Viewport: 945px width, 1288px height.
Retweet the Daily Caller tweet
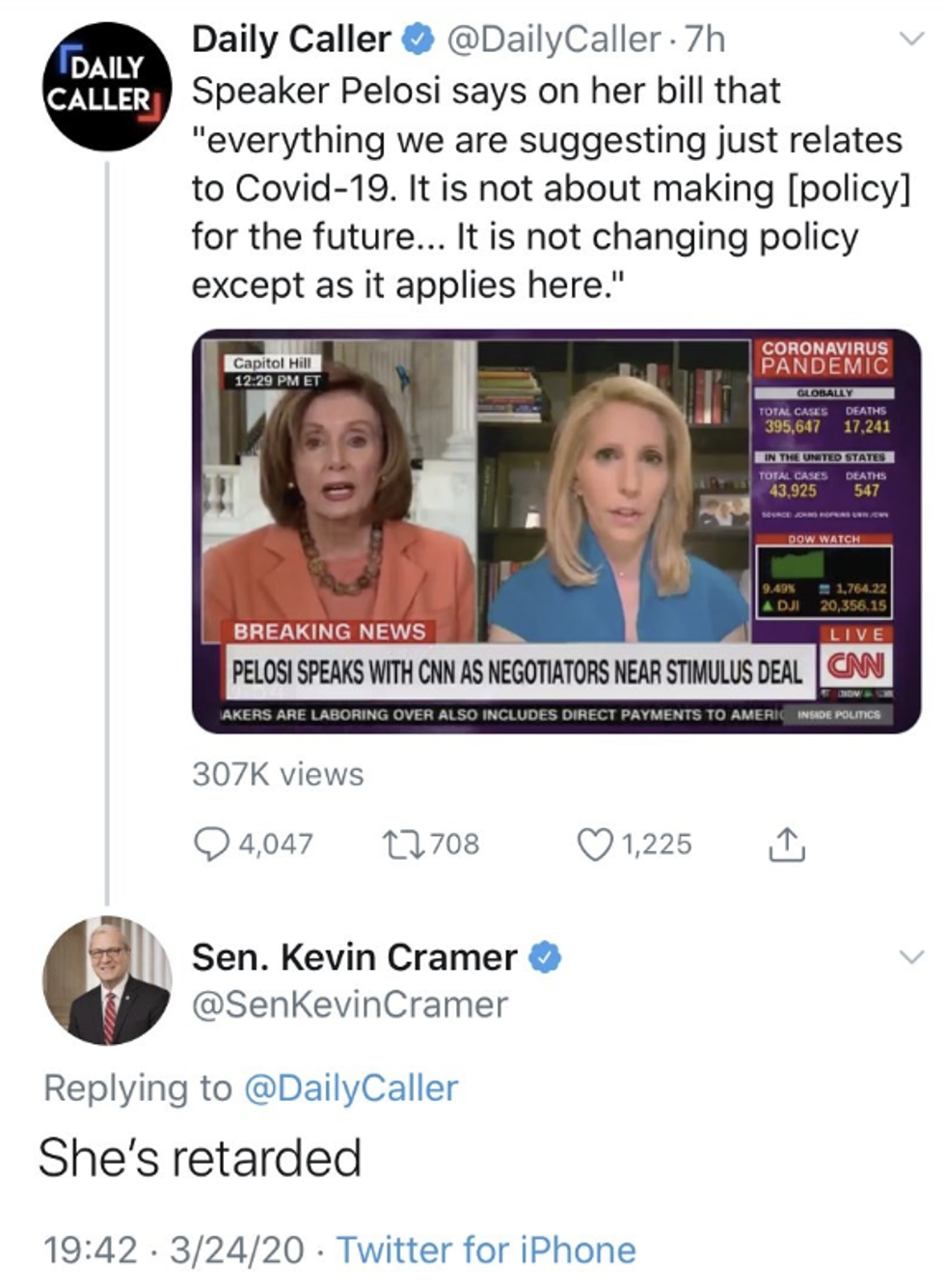pyautogui.click(x=398, y=845)
